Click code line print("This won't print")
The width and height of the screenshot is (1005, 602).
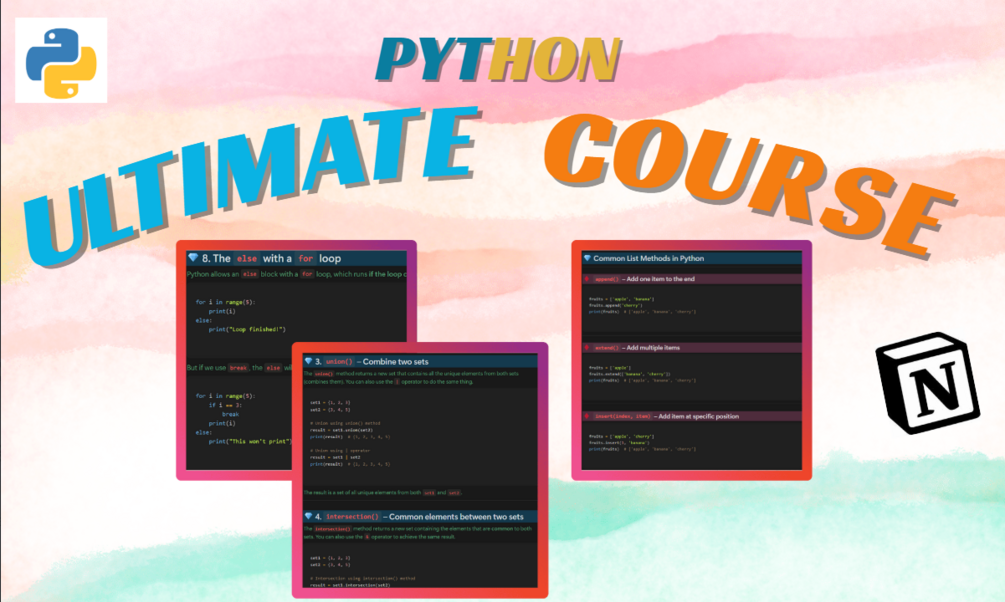click(250, 441)
